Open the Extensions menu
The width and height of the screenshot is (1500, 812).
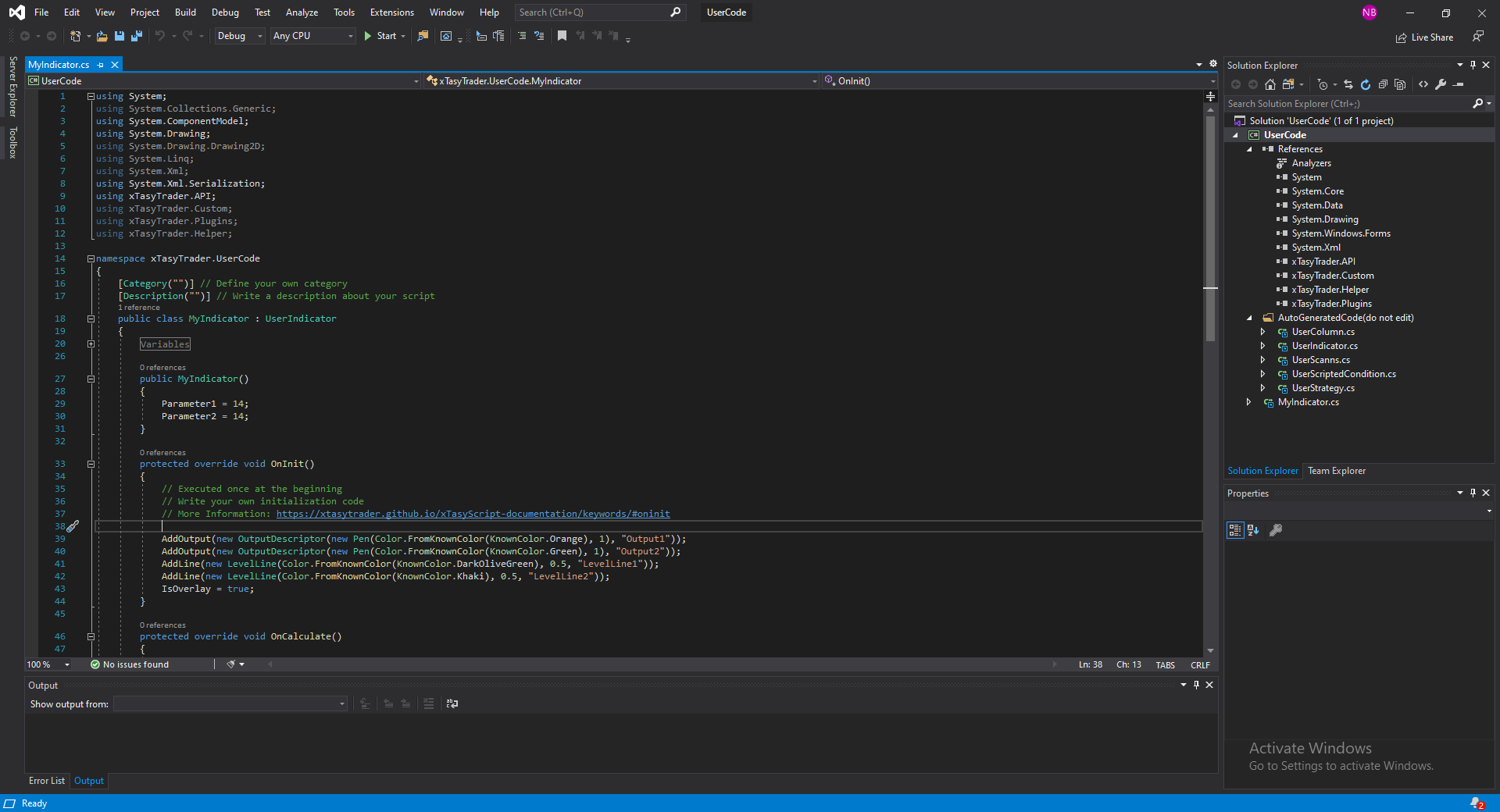[x=391, y=12]
